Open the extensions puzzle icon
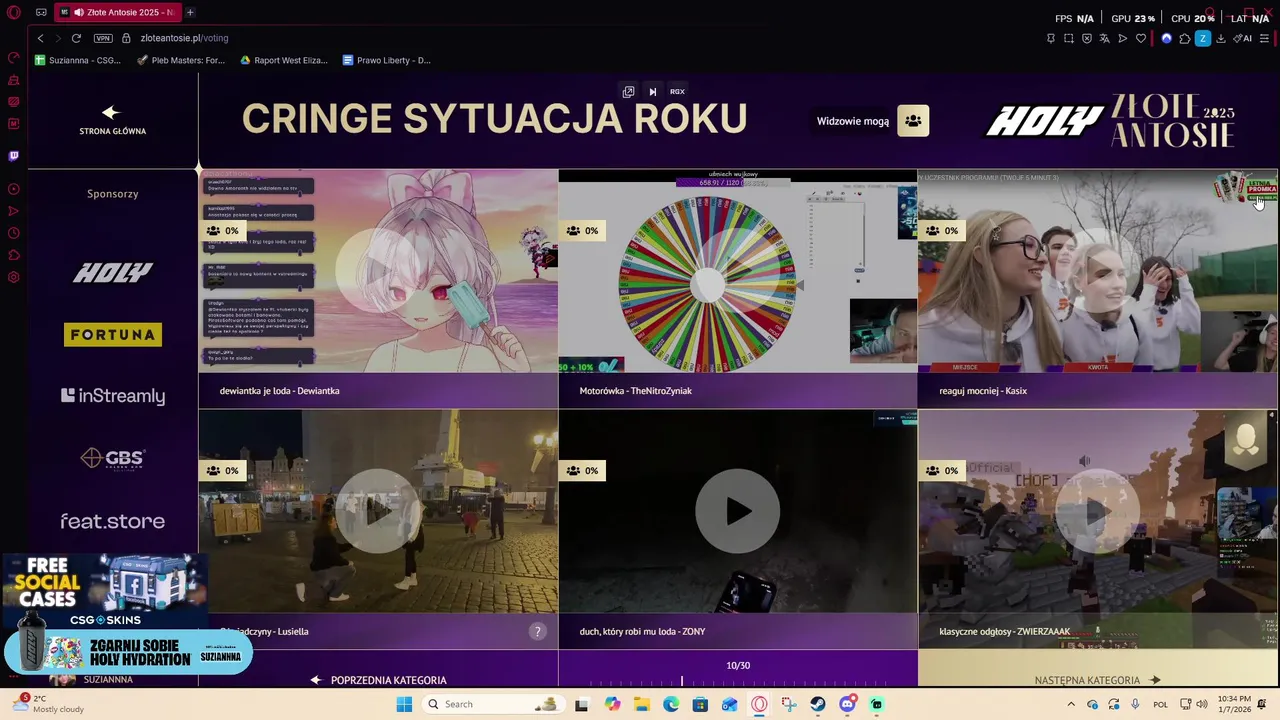 tap(1184, 38)
